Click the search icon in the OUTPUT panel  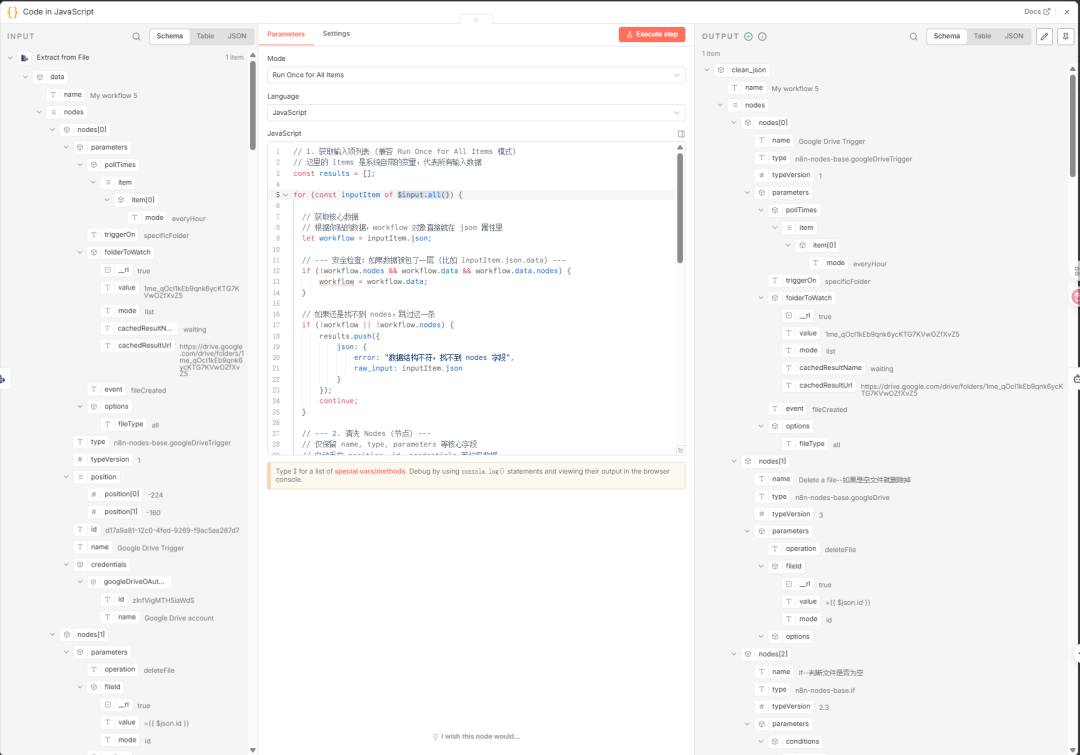pyautogui.click(x=913, y=36)
